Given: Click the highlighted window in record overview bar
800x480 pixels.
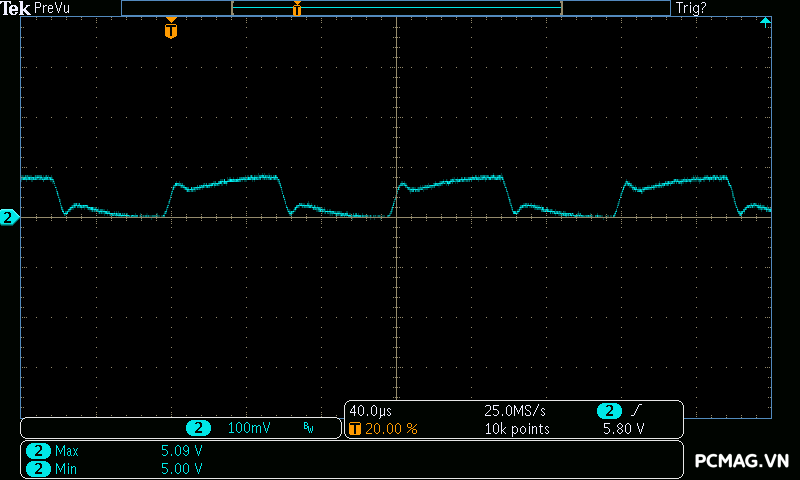Looking at the screenshot, I should 396,8.
